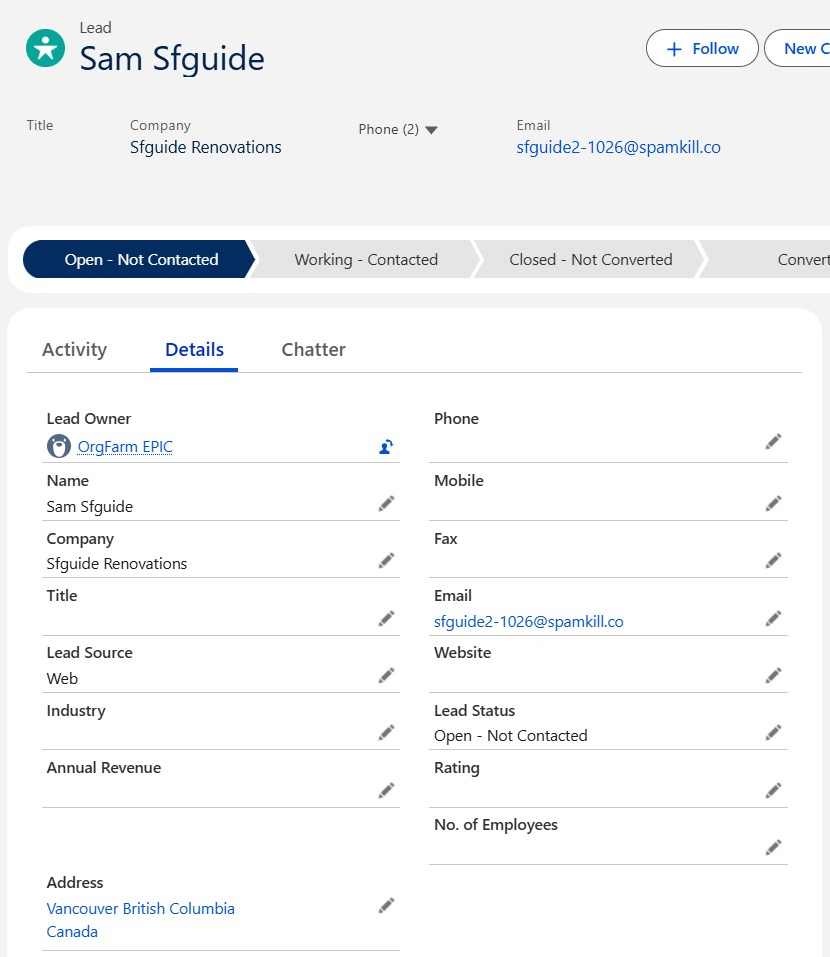Viewport: 830px width, 957px height.
Task: Open the Activity tab
Action: tap(74, 350)
